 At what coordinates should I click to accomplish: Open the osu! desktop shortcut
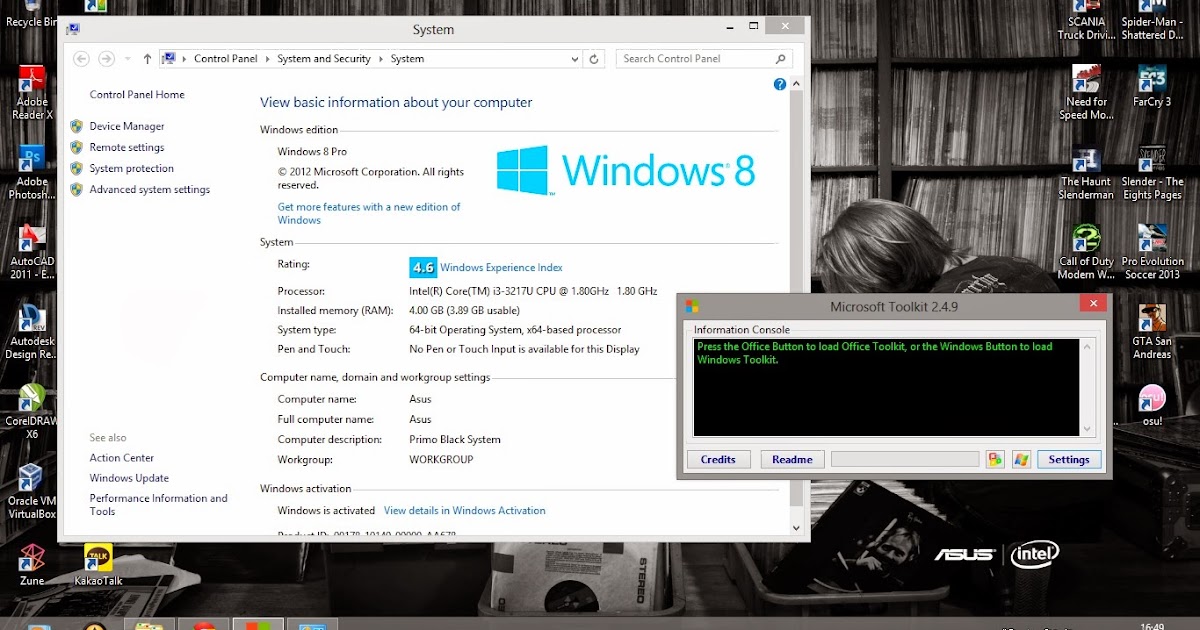pos(1151,404)
